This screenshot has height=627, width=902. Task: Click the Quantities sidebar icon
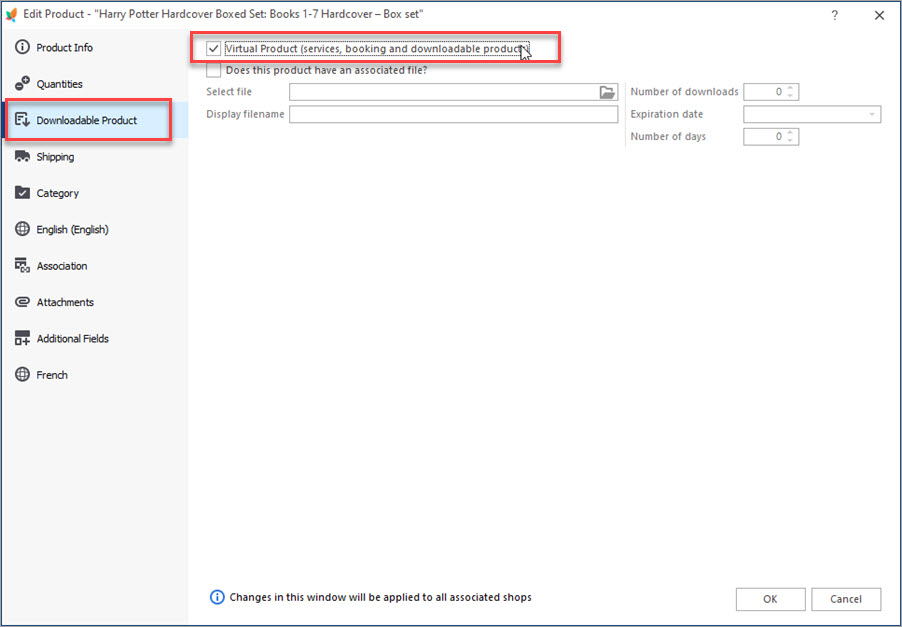click(x=22, y=83)
